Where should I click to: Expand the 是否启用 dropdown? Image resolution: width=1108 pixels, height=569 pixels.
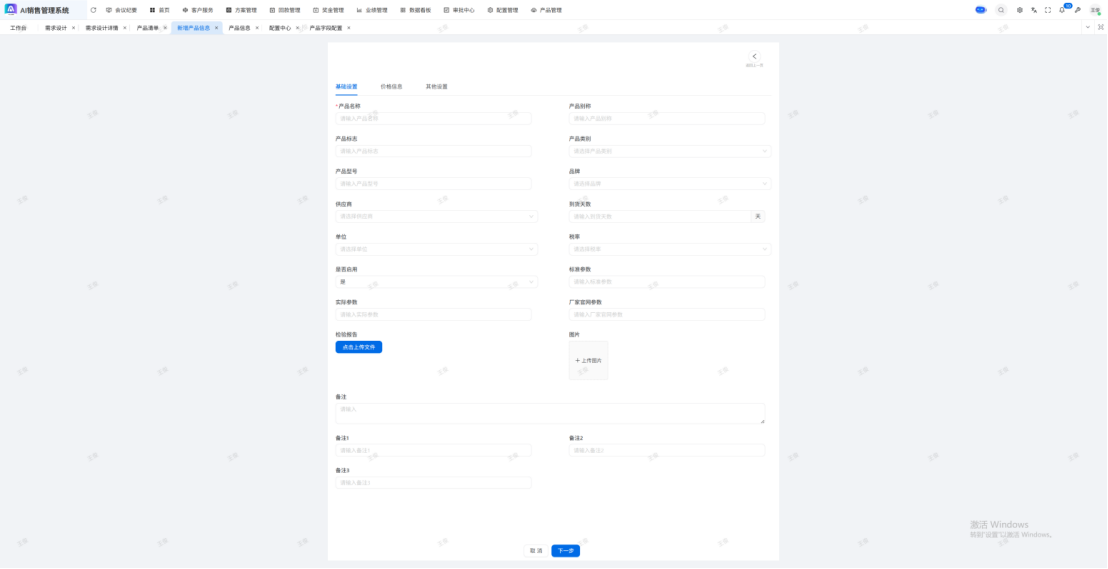point(435,282)
